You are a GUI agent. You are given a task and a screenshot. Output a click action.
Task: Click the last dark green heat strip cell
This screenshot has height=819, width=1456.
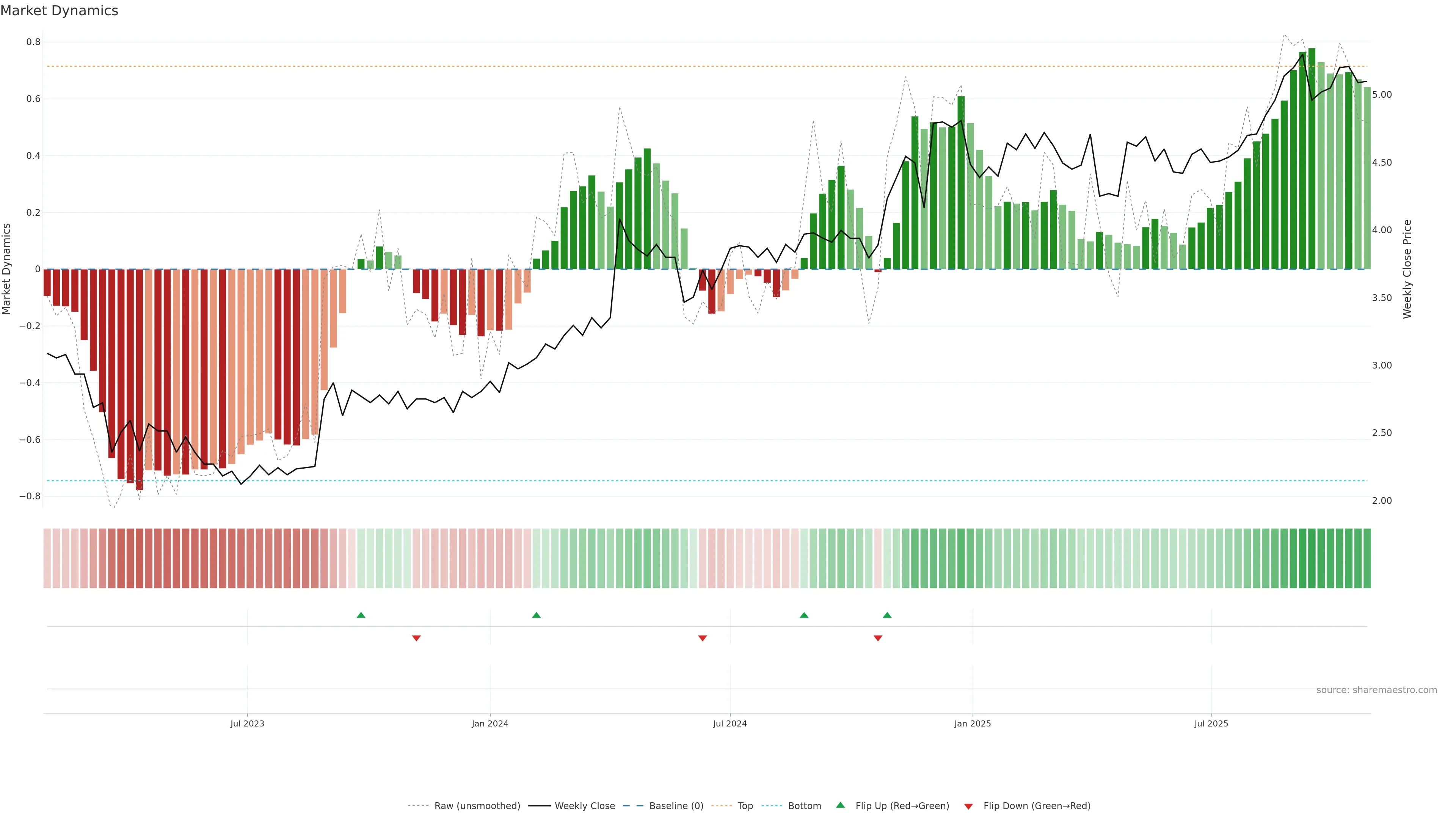1367,559
